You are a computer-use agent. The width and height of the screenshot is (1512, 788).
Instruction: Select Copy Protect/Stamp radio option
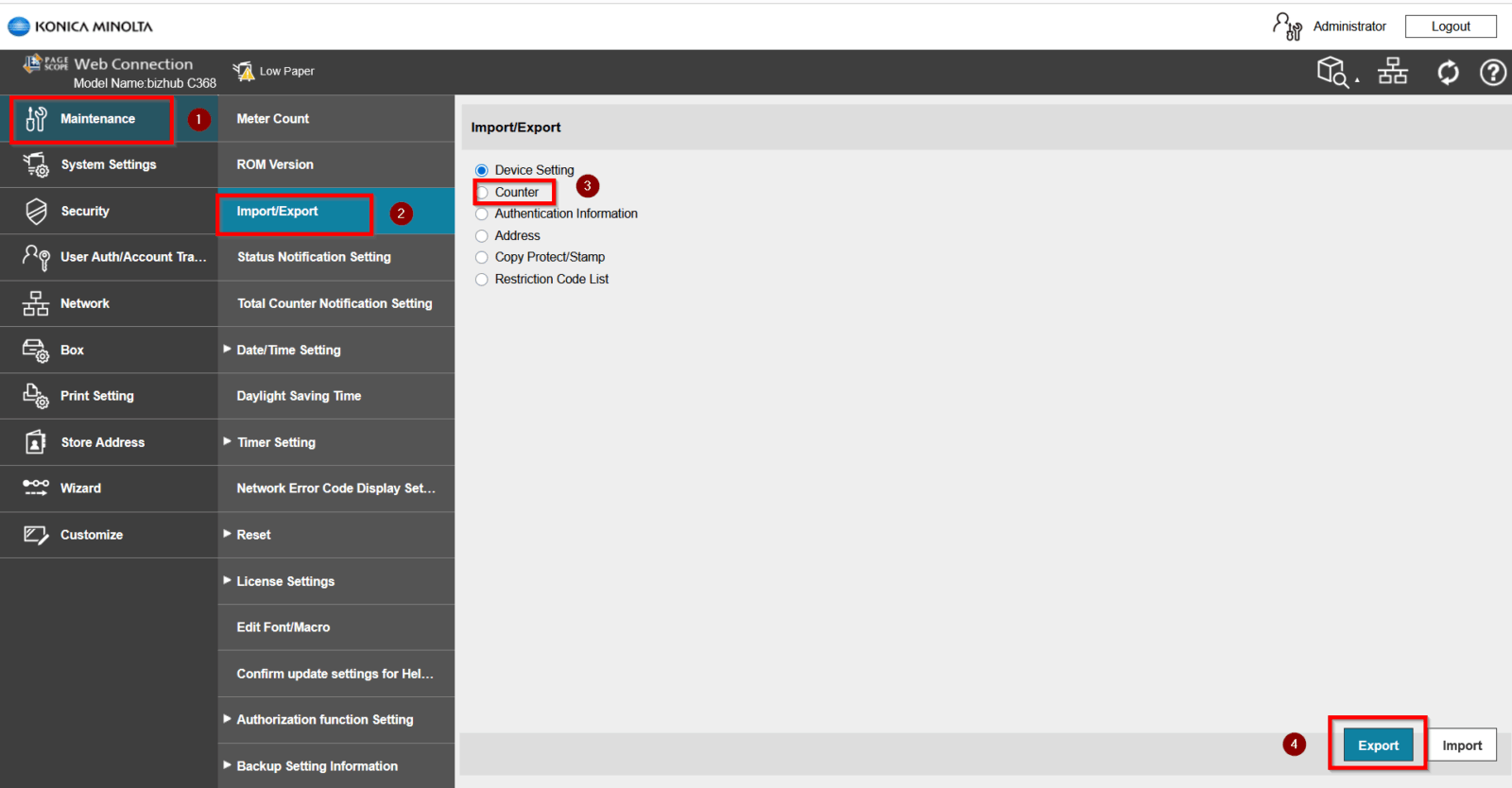pyautogui.click(x=482, y=257)
